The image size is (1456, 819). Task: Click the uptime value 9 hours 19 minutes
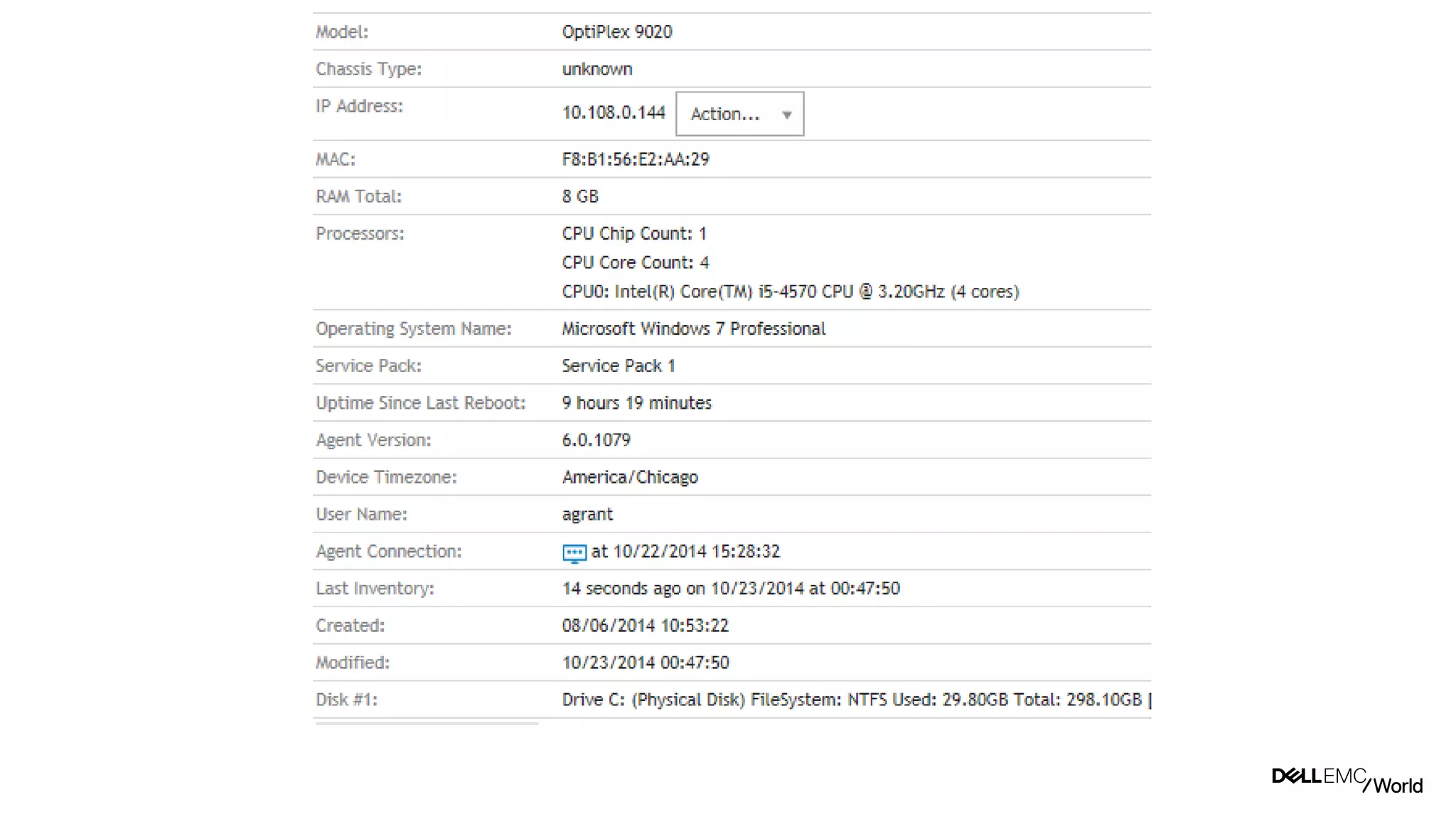tap(636, 403)
